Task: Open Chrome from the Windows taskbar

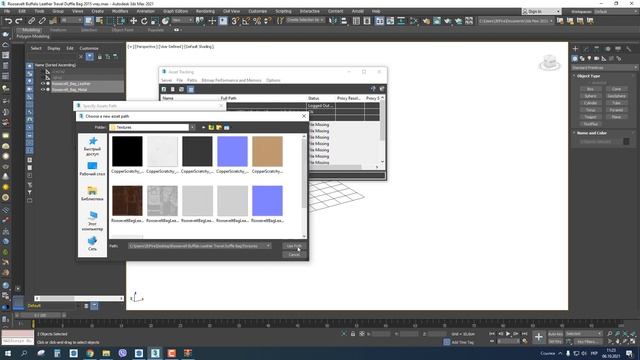Action: [x=90, y=353]
